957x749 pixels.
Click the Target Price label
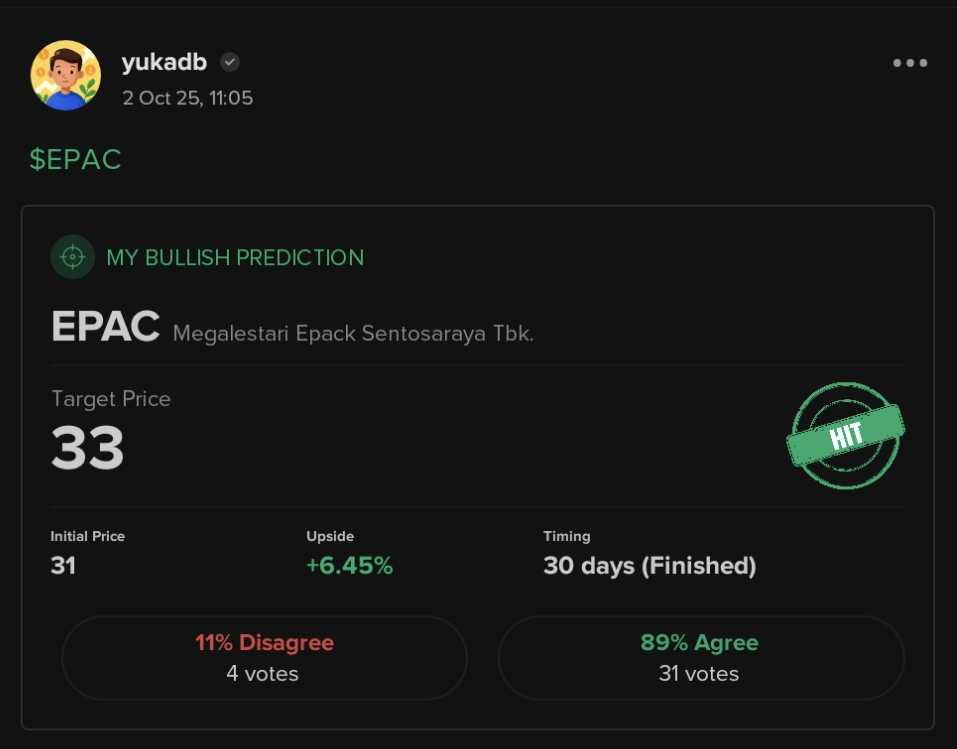click(111, 399)
